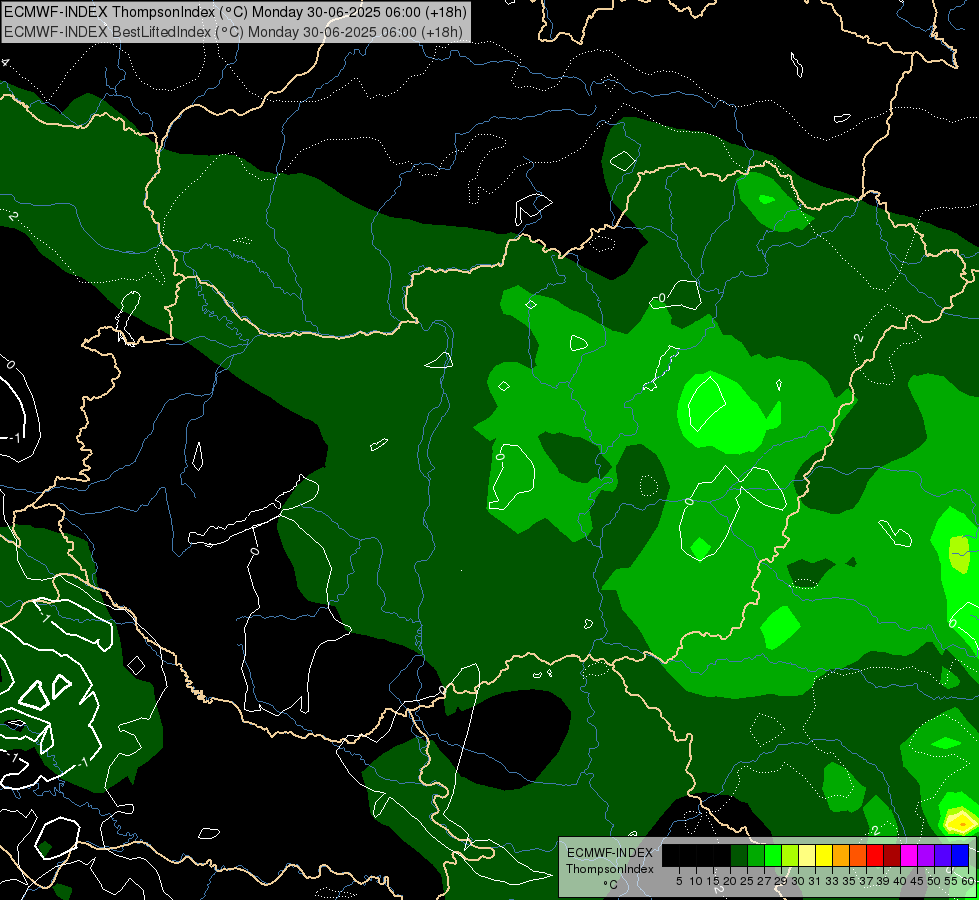Click the legend tick label '60'
The image size is (979, 900).
click(968, 881)
